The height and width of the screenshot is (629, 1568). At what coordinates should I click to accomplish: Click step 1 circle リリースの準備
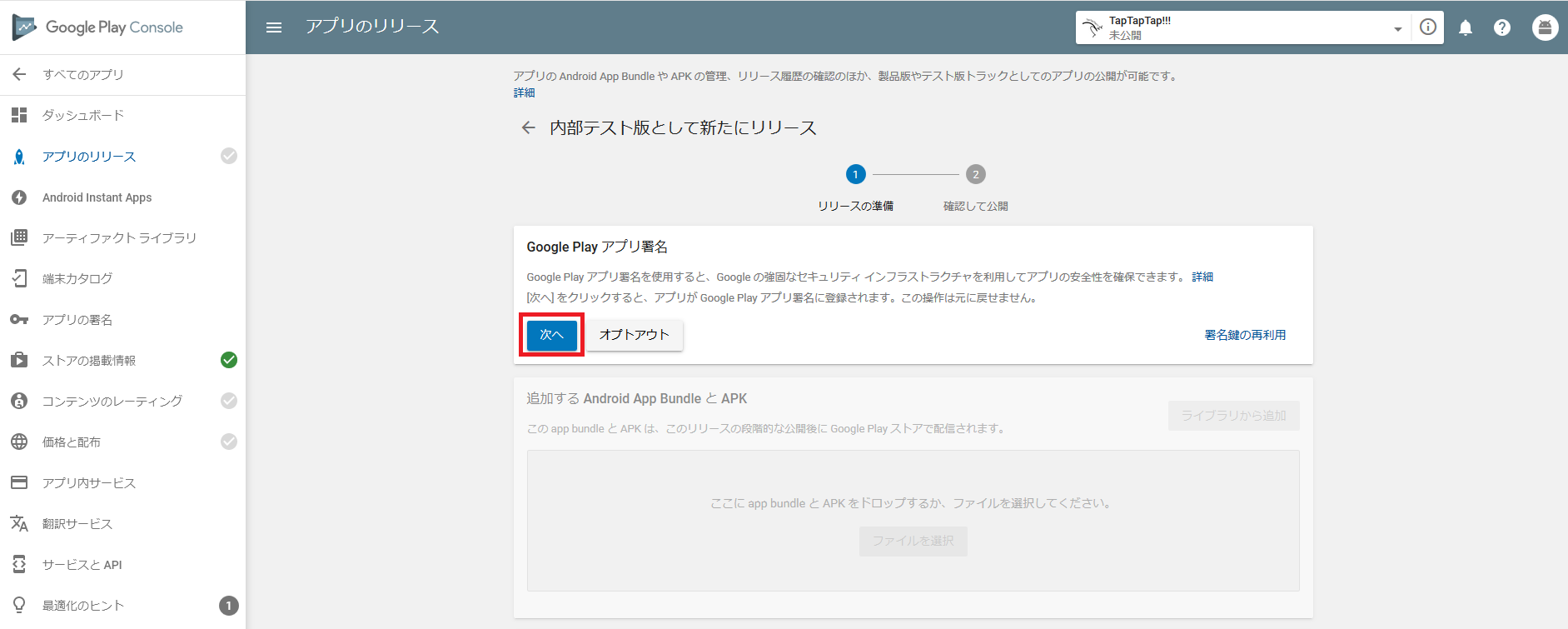point(855,174)
